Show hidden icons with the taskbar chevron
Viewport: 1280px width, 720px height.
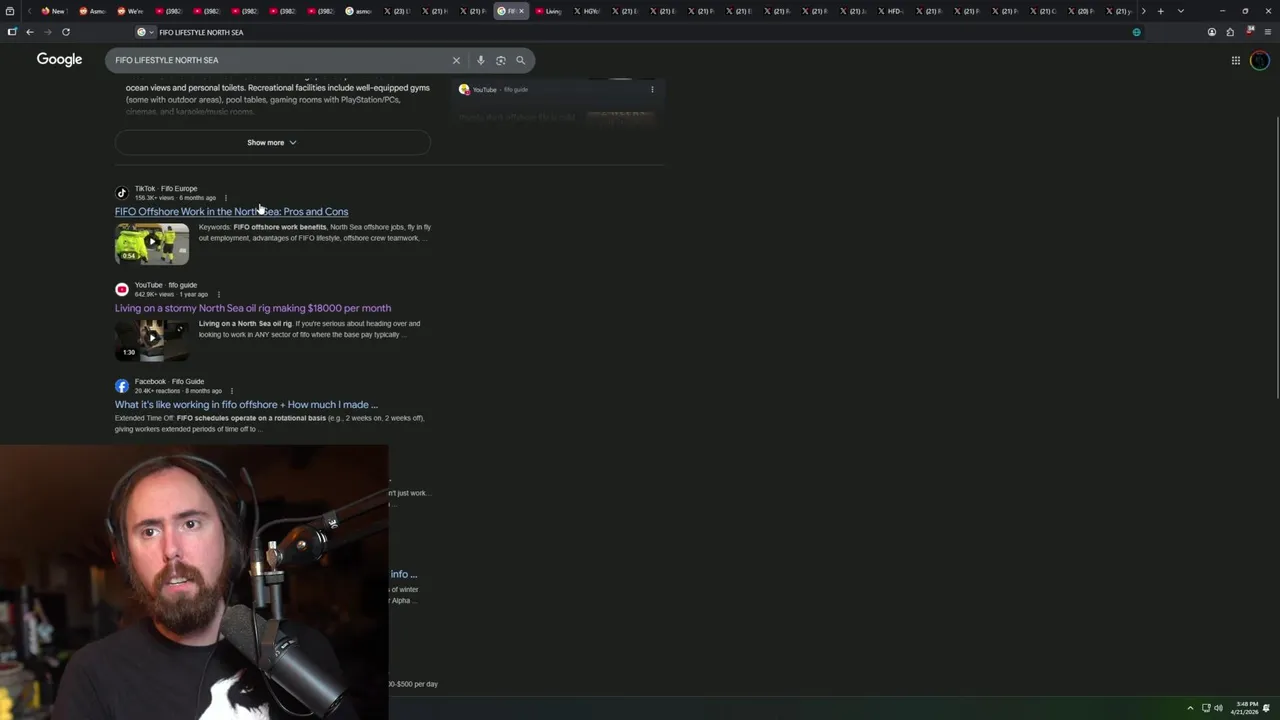1190,708
